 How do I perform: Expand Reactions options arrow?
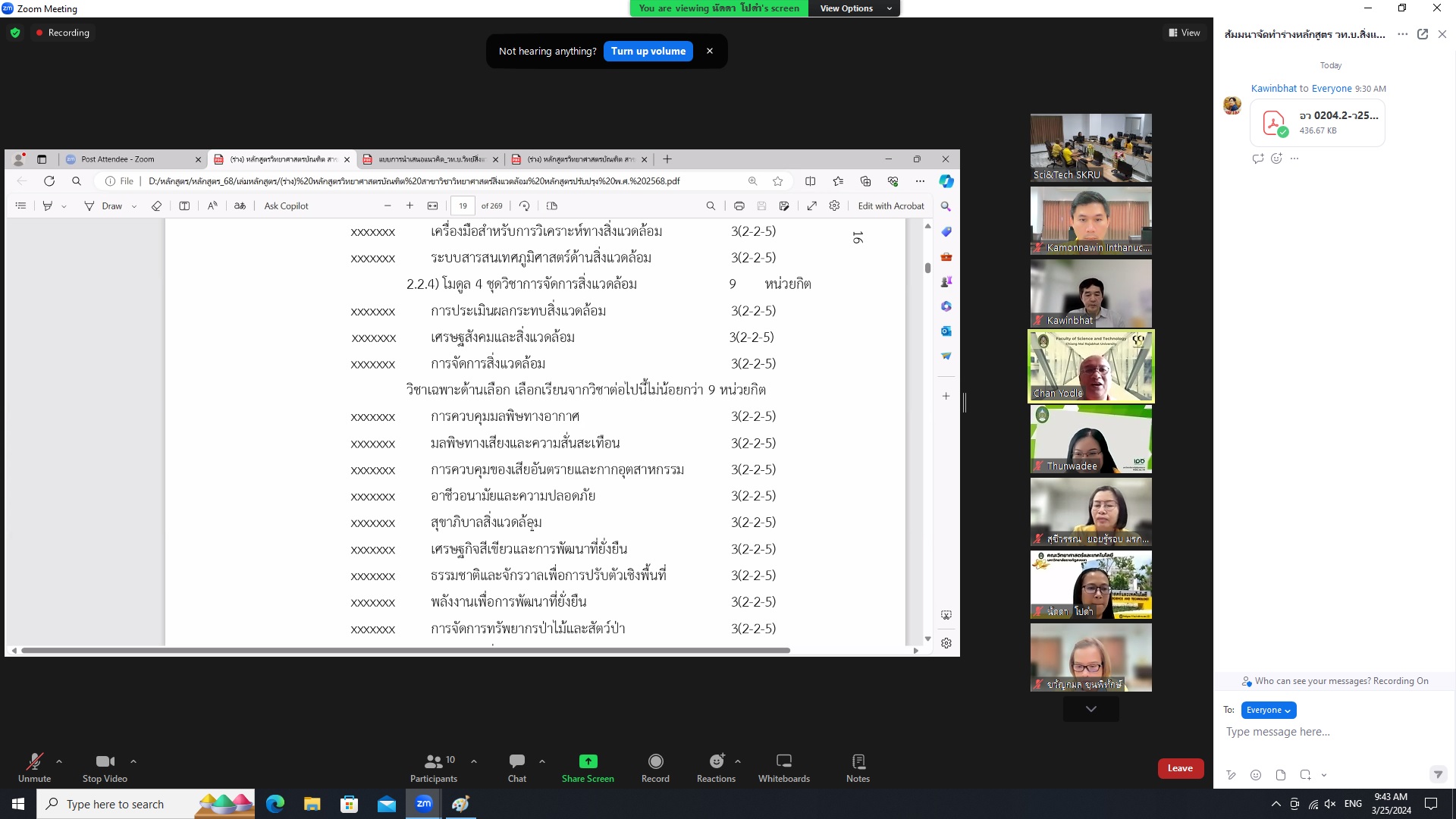point(738,761)
